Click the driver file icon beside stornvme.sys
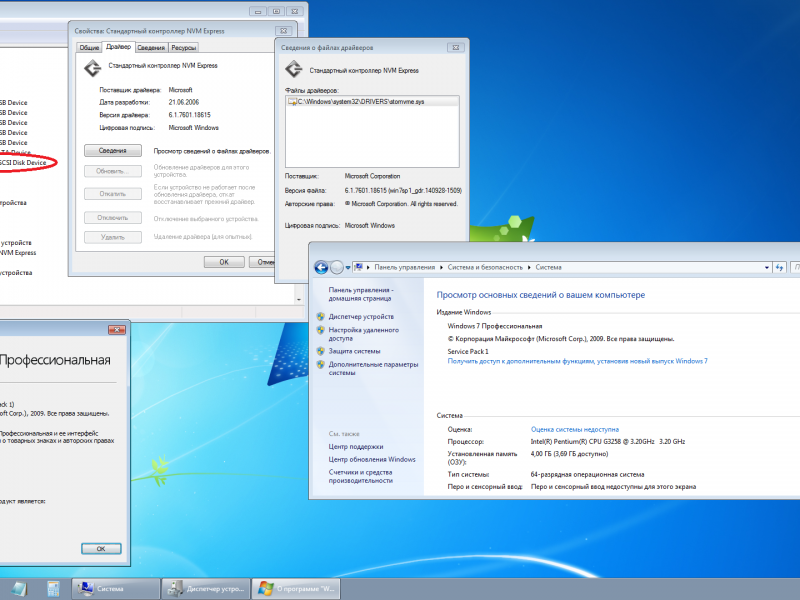Screen dimensions: 800x600 [292, 102]
